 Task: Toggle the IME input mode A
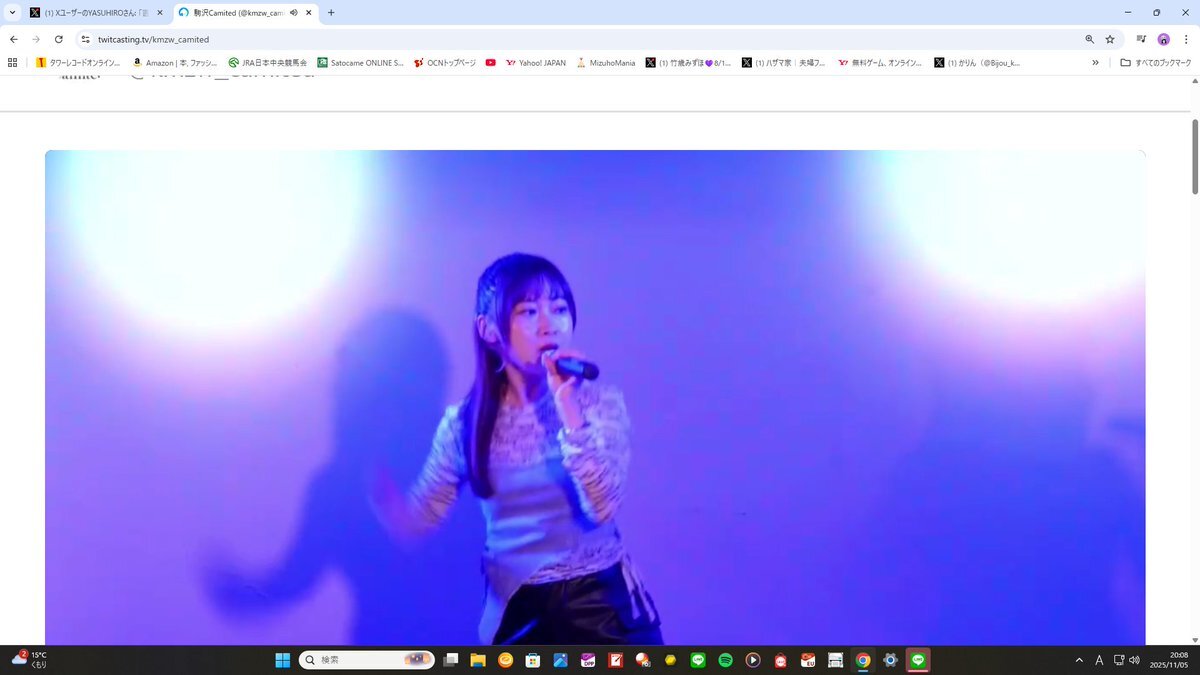pyautogui.click(x=1099, y=660)
